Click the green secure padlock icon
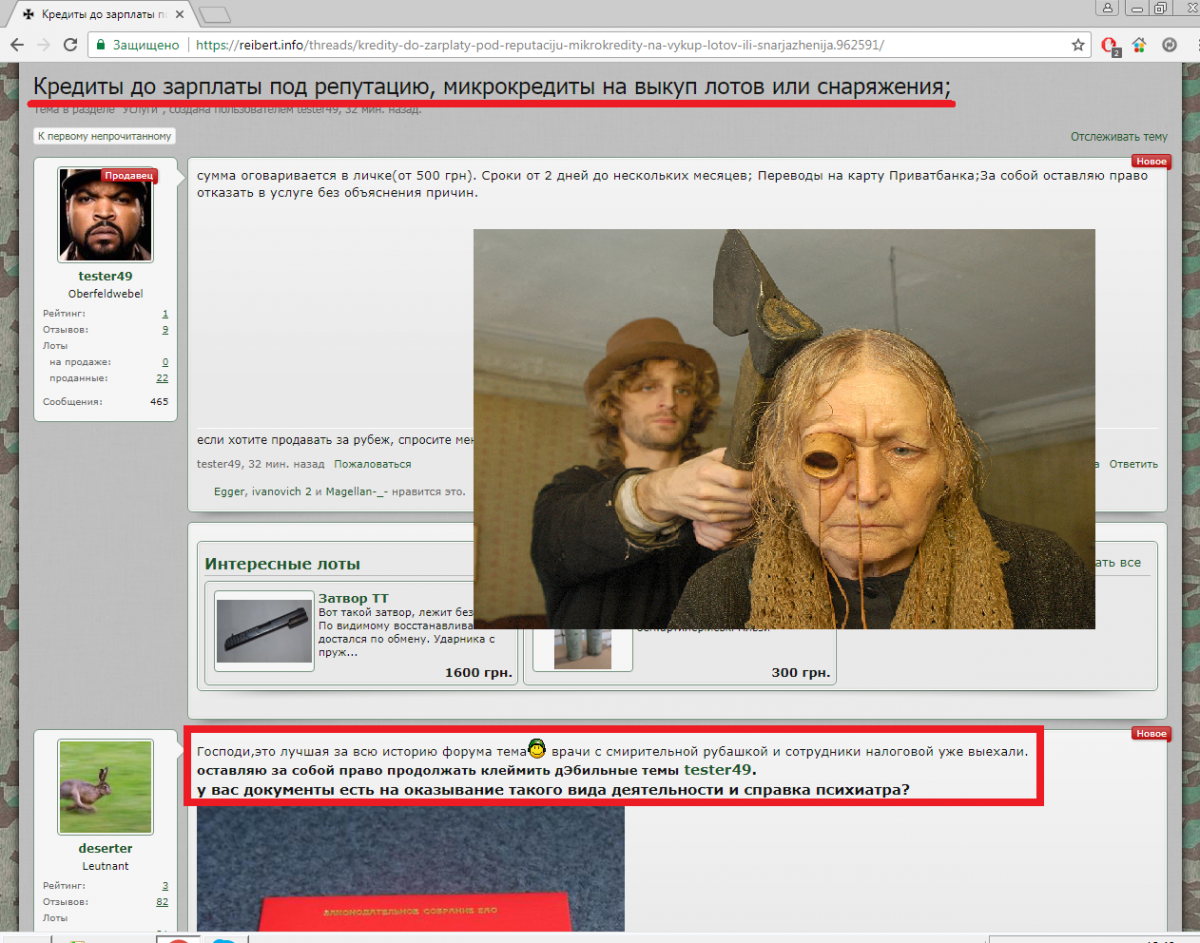The width and height of the screenshot is (1200, 943). pos(99,45)
